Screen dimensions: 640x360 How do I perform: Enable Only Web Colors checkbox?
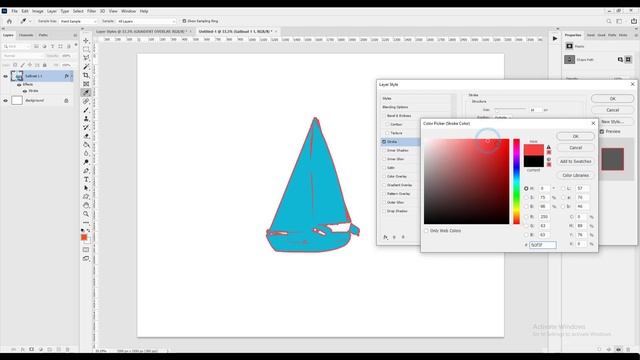coord(426,231)
